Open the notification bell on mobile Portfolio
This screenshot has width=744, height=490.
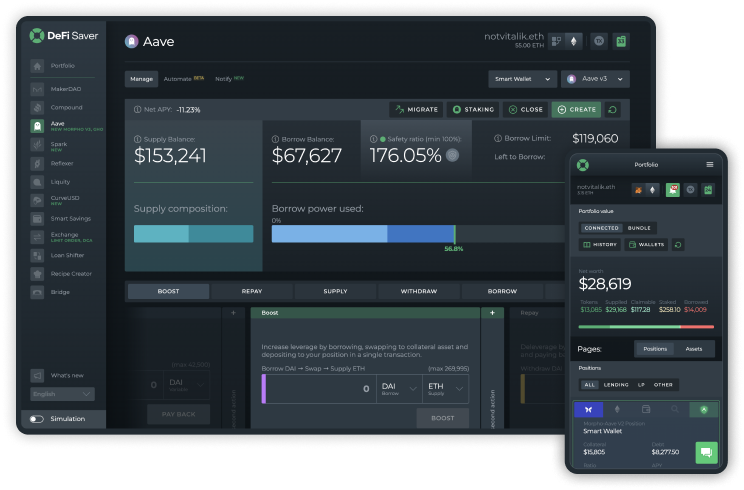672,190
